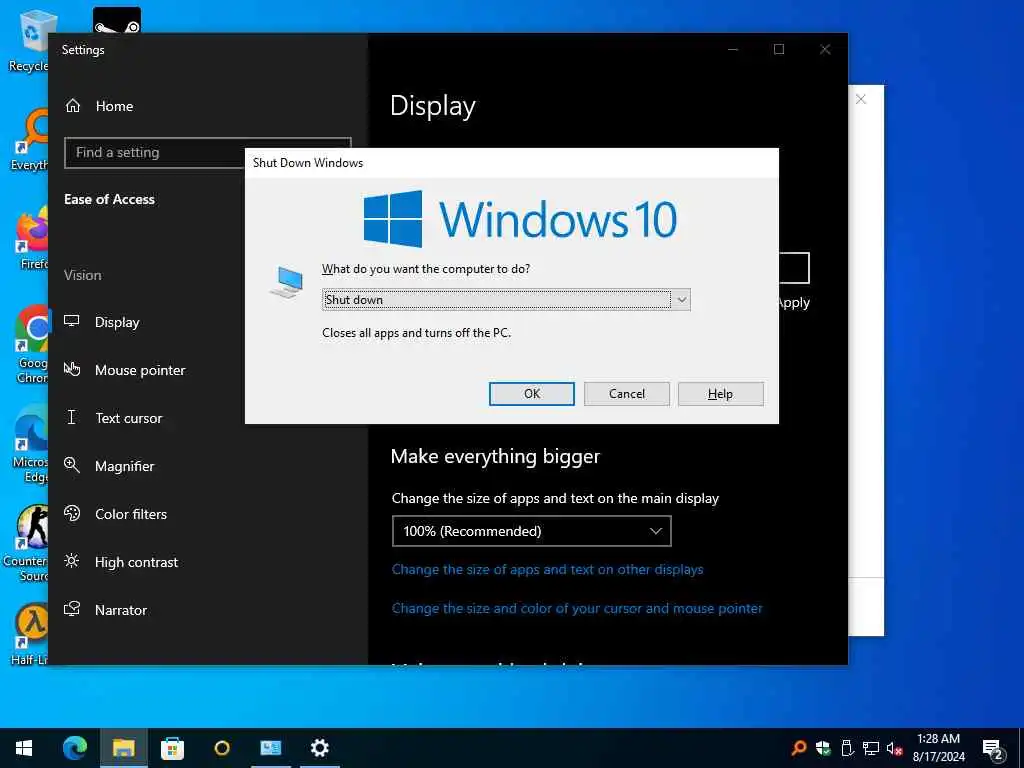The height and width of the screenshot is (768, 1024).
Task: Open link to change size on other displays
Action: pos(547,569)
